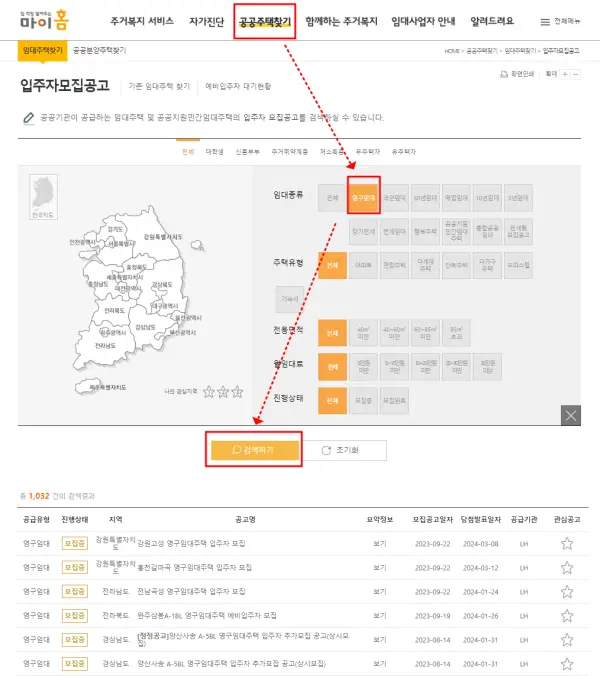Screen dimensions: 600x676
Task: Click the plus zoom-in button next to 확대
Action: [x=565, y=74]
